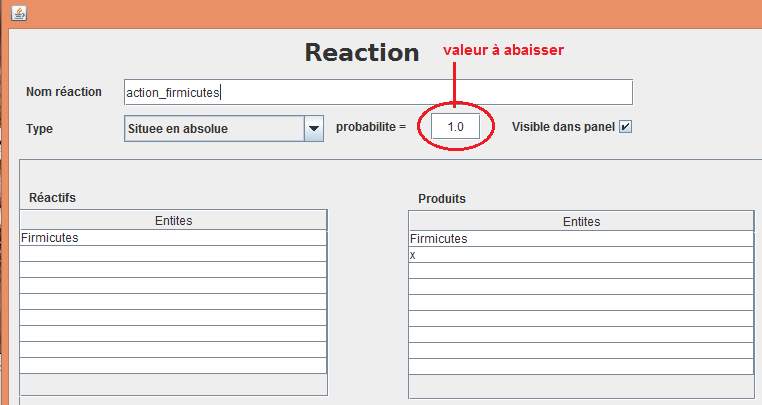This screenshot has height=405, width=762.
Task: Select first empty row under Firmicutes in Réactifs
Action: [x=174, y=254]
